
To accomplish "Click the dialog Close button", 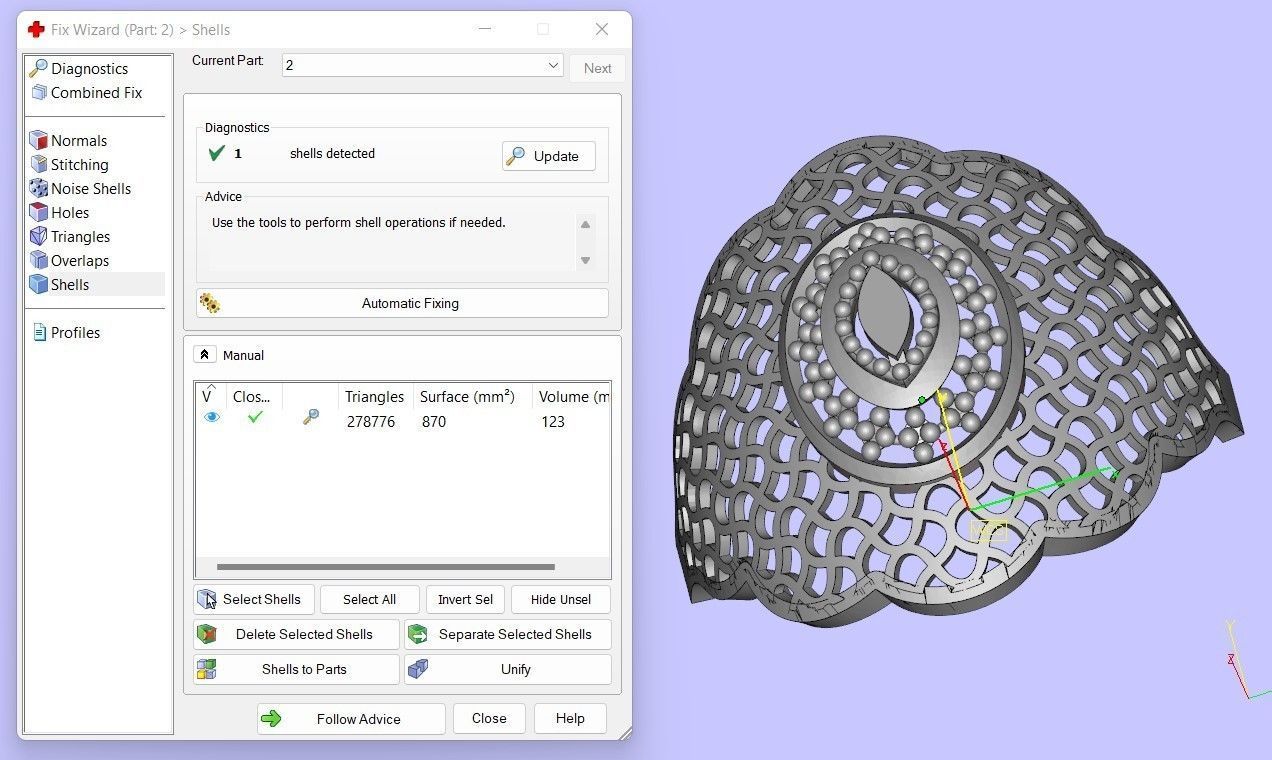I will click(489, 718).
